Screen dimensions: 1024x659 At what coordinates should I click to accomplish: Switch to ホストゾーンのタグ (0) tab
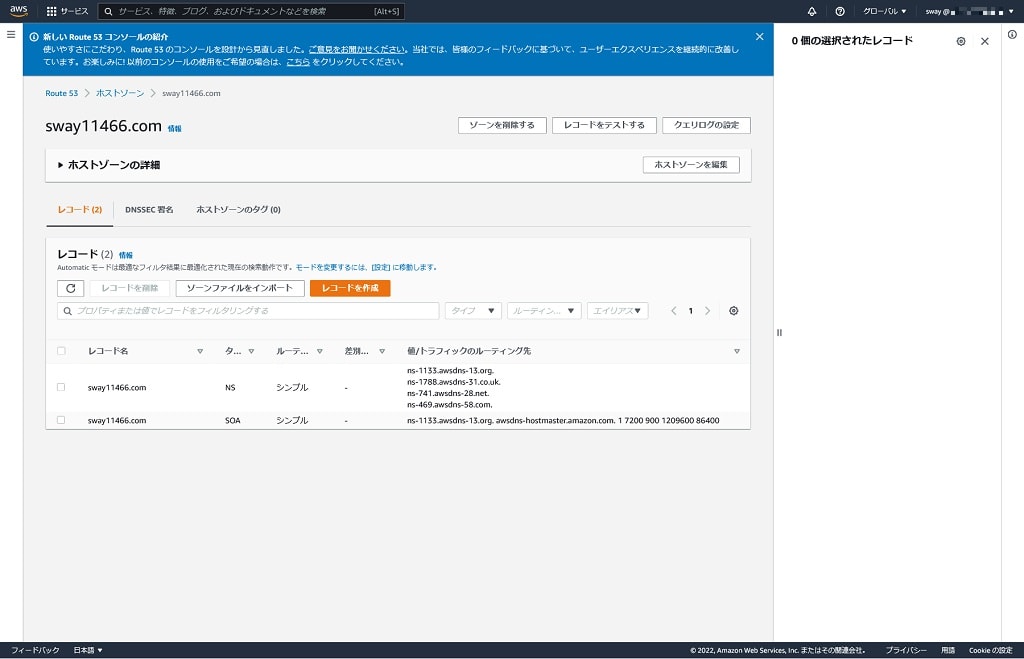(238, 210)
